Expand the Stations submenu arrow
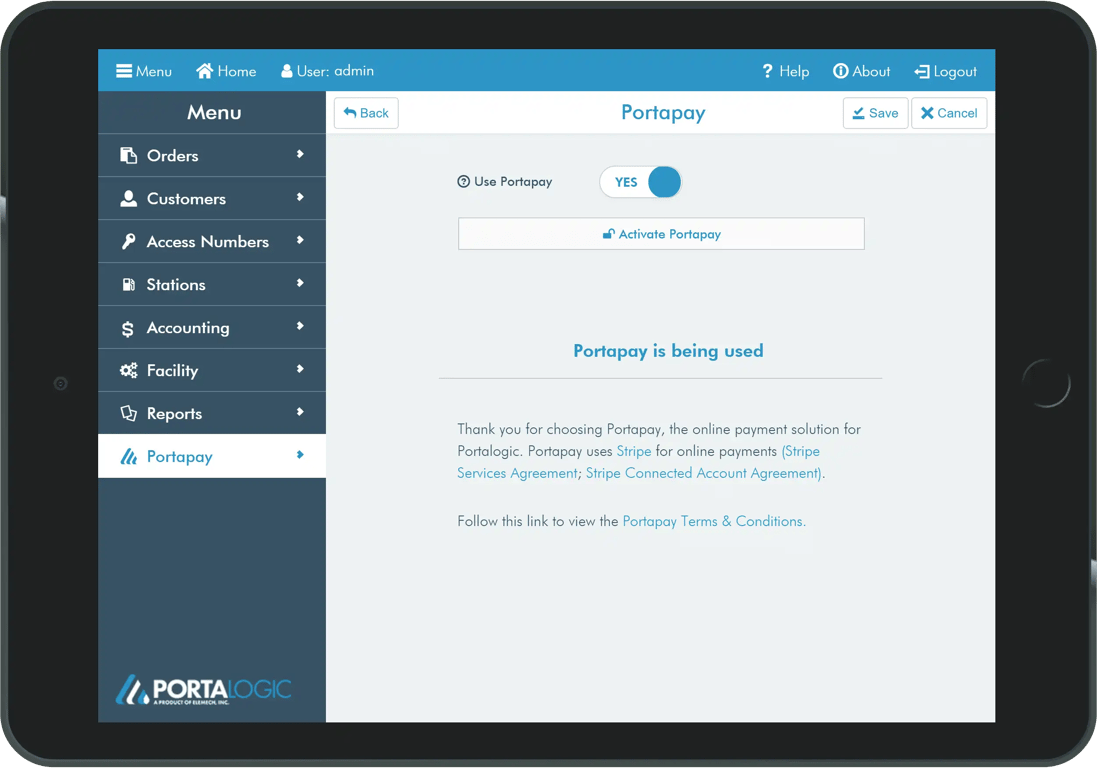 click(x=300, y=283)
